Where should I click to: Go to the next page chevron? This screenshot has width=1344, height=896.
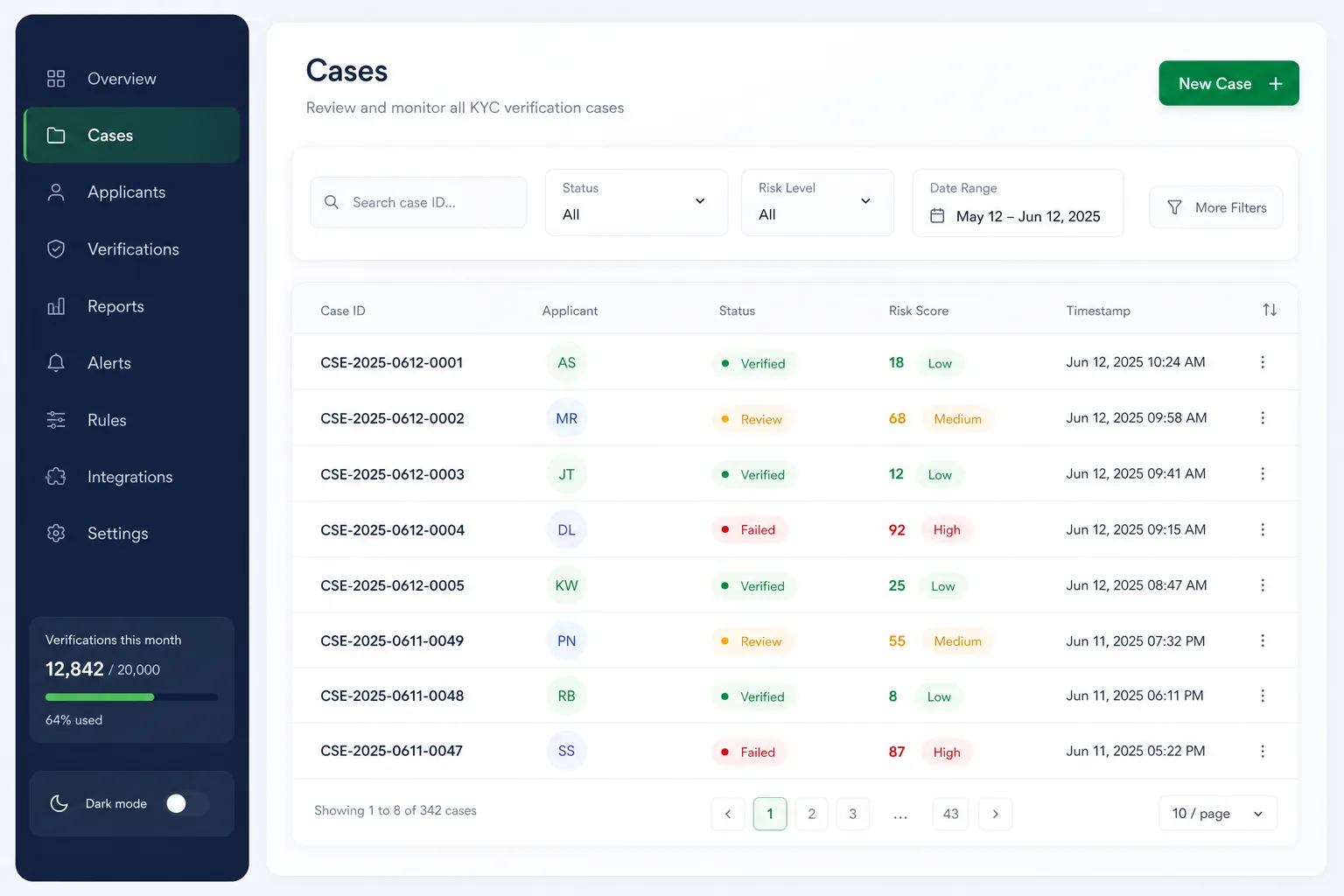996,814
